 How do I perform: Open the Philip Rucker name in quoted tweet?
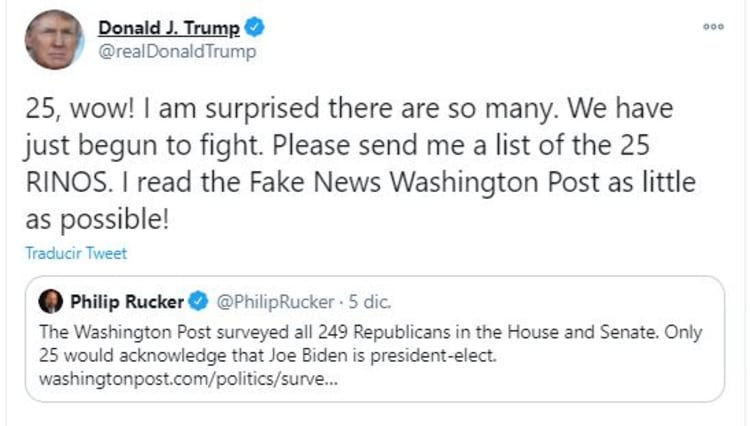[127, 301]
